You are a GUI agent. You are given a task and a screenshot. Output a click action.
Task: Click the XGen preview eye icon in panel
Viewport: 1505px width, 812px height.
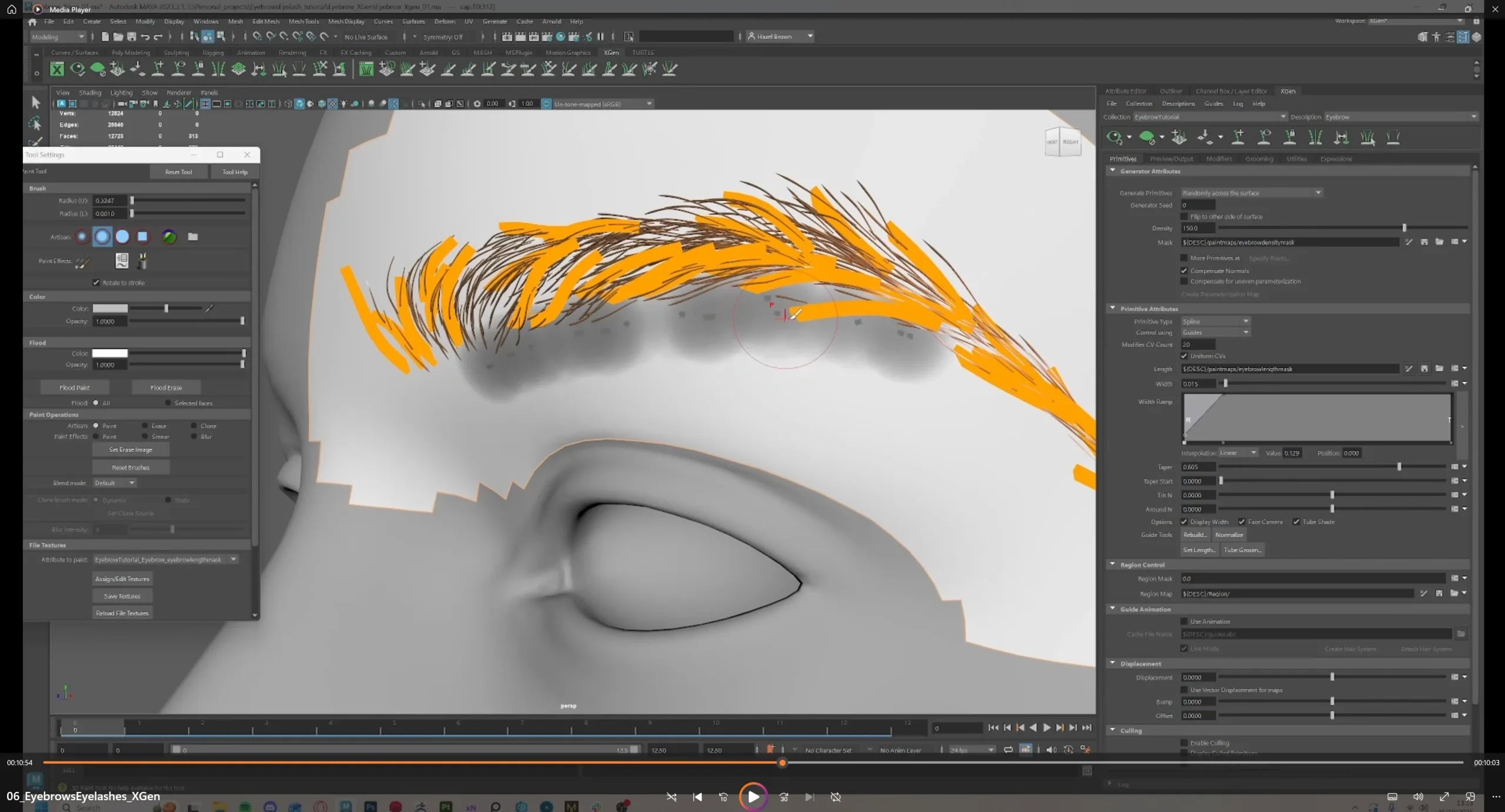coord(1114,137)
